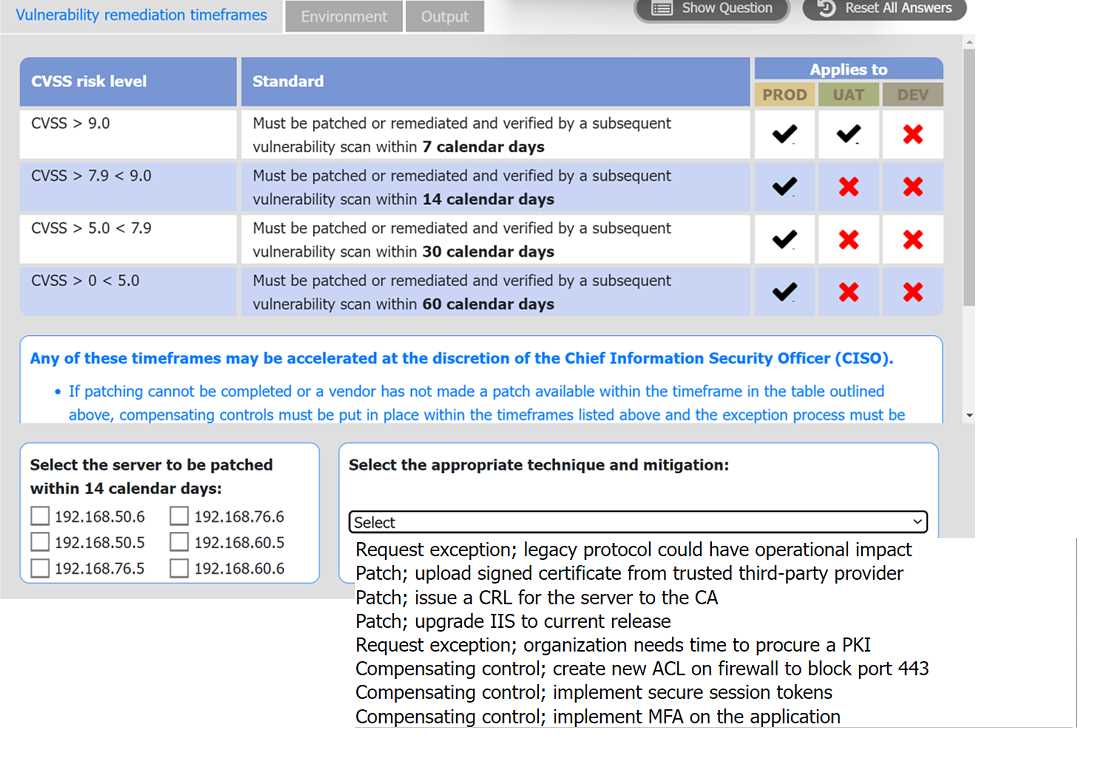Switch to the Environment tab
The image size is (1107, 758).
pos(343,16)
